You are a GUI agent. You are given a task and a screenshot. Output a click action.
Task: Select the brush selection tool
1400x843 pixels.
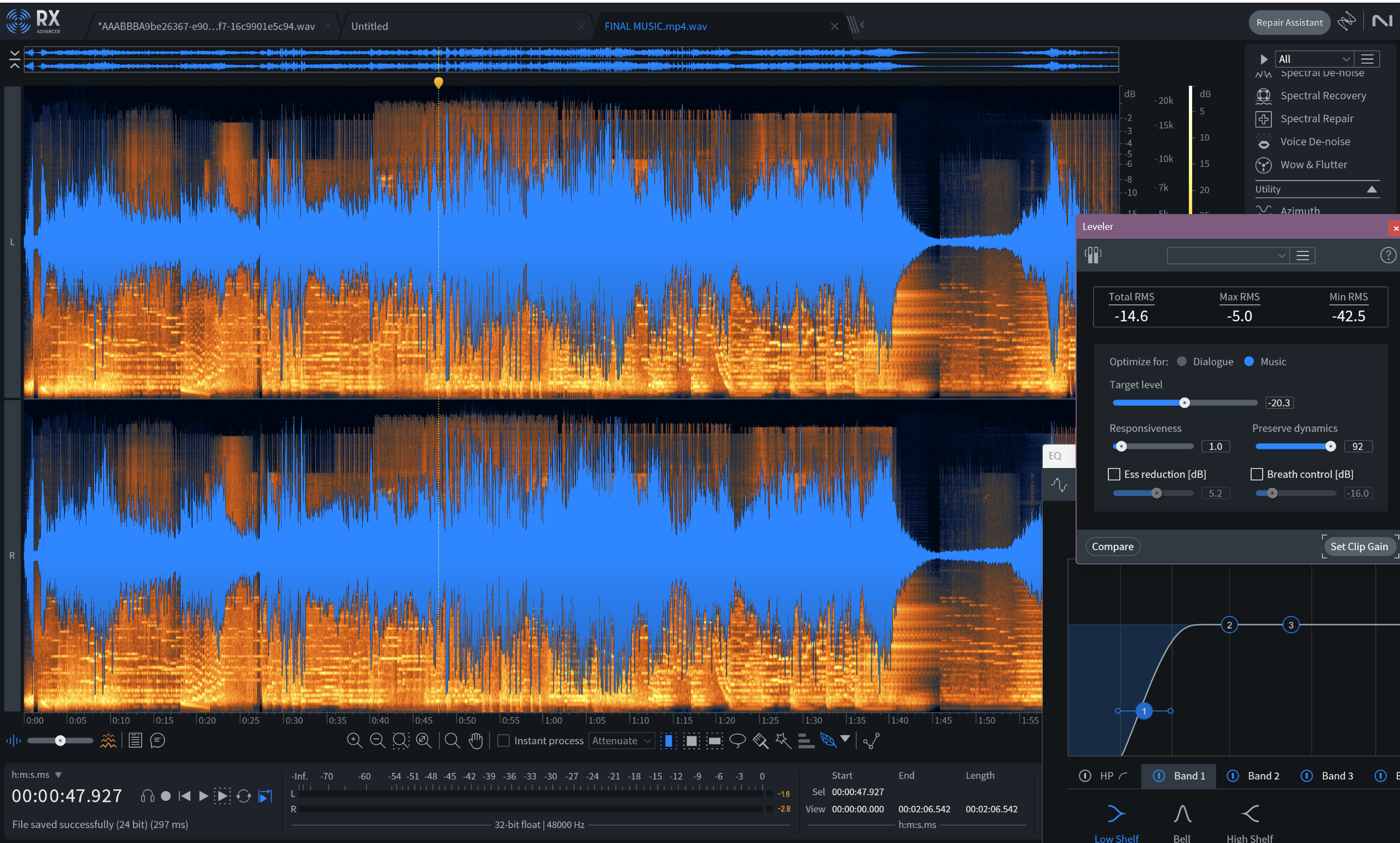[x=760, y=740]
